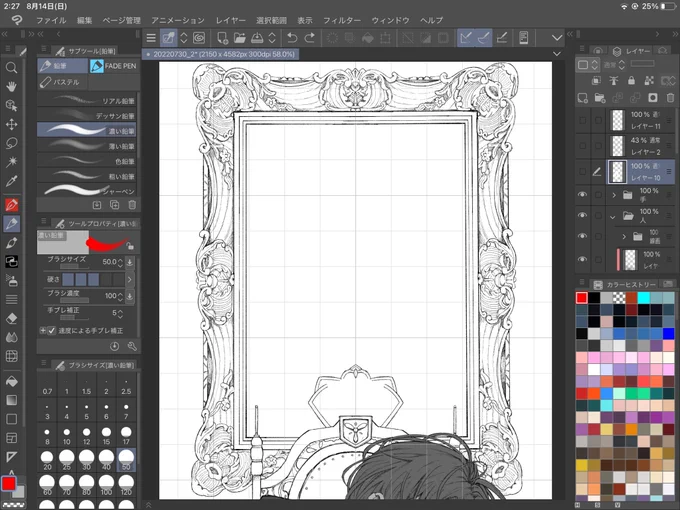680x510 pixels.
Task: Select the シャーペン brush
Action: 87,191
